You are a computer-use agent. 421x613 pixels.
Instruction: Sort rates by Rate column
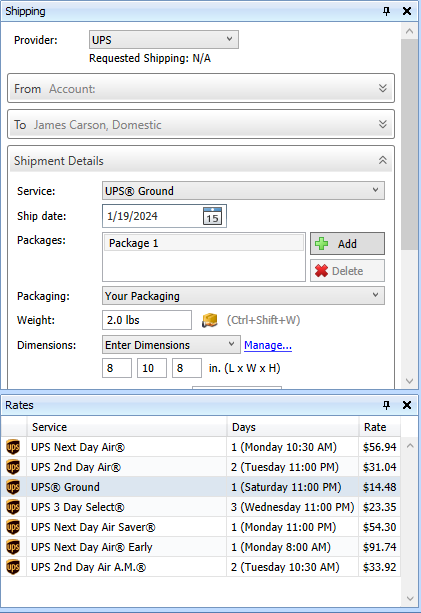380,427
